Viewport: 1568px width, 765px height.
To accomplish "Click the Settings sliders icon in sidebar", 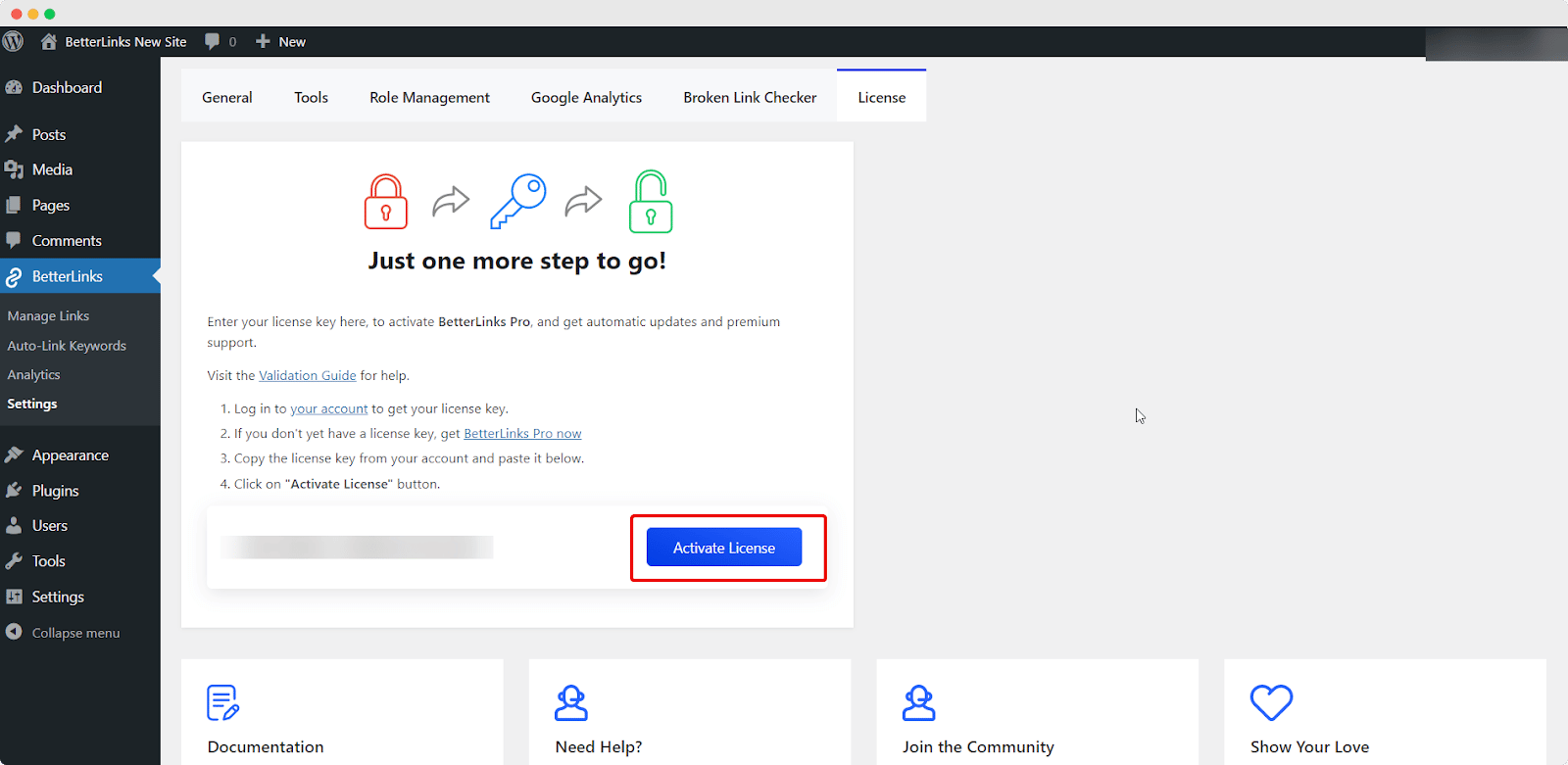I will coord(14,597).
